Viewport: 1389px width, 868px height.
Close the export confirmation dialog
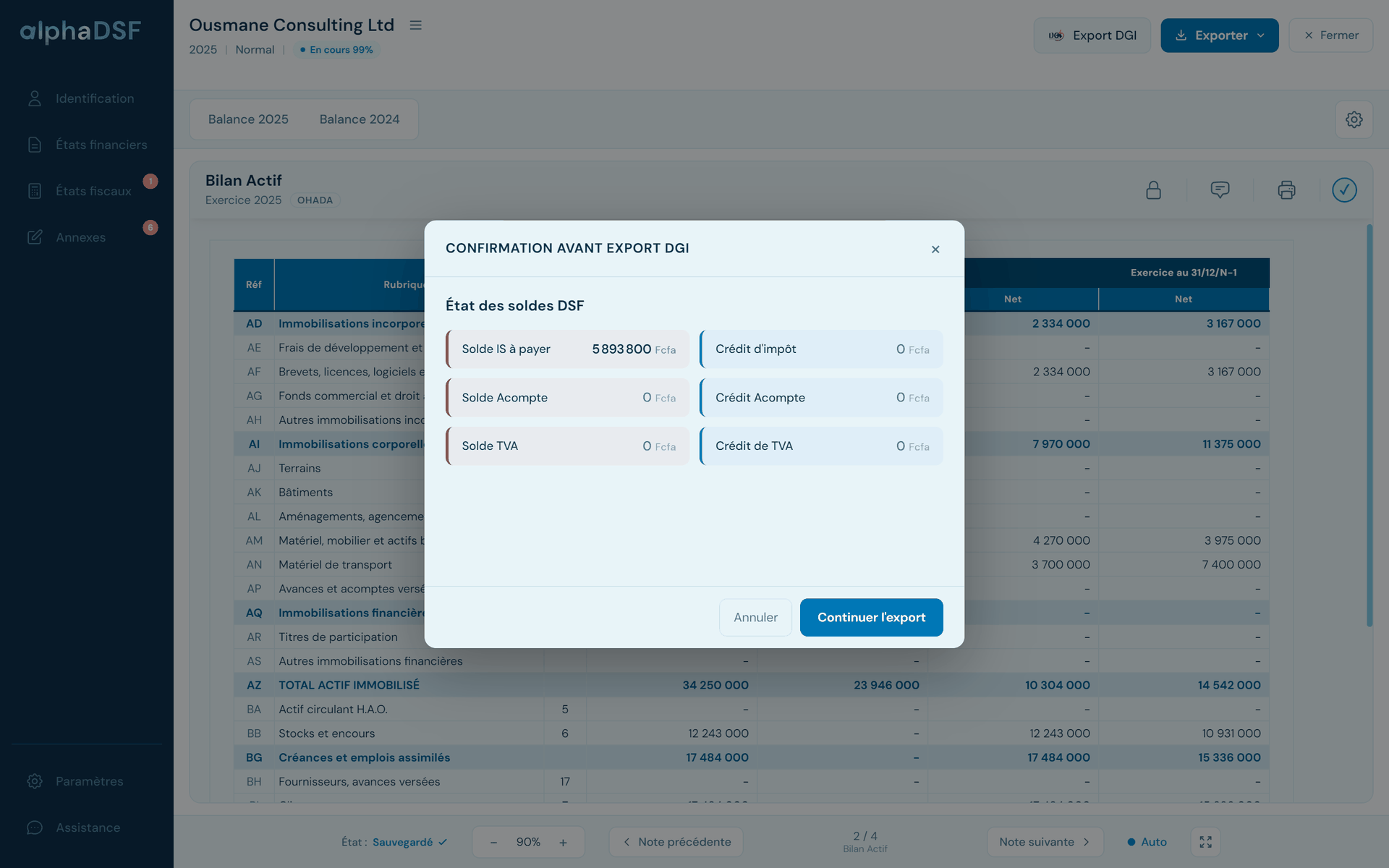point(935,250)
